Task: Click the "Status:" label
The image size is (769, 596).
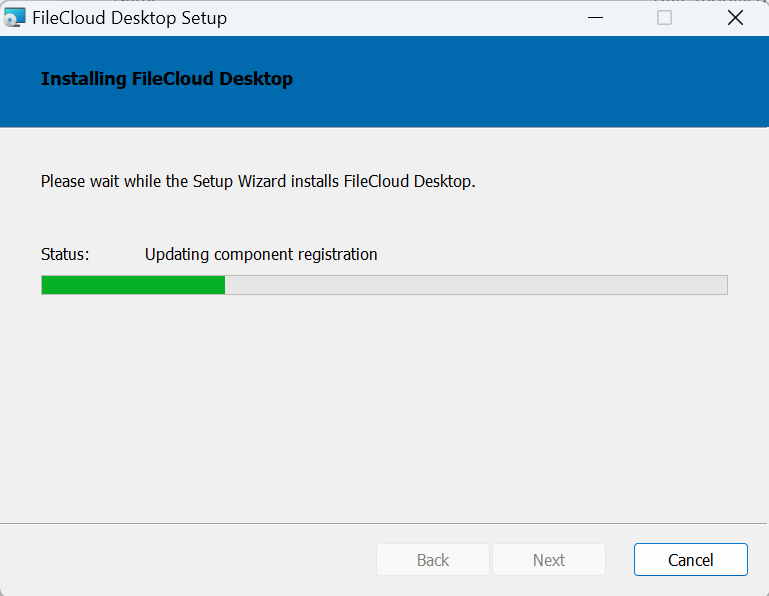Action: pos(65,254)
